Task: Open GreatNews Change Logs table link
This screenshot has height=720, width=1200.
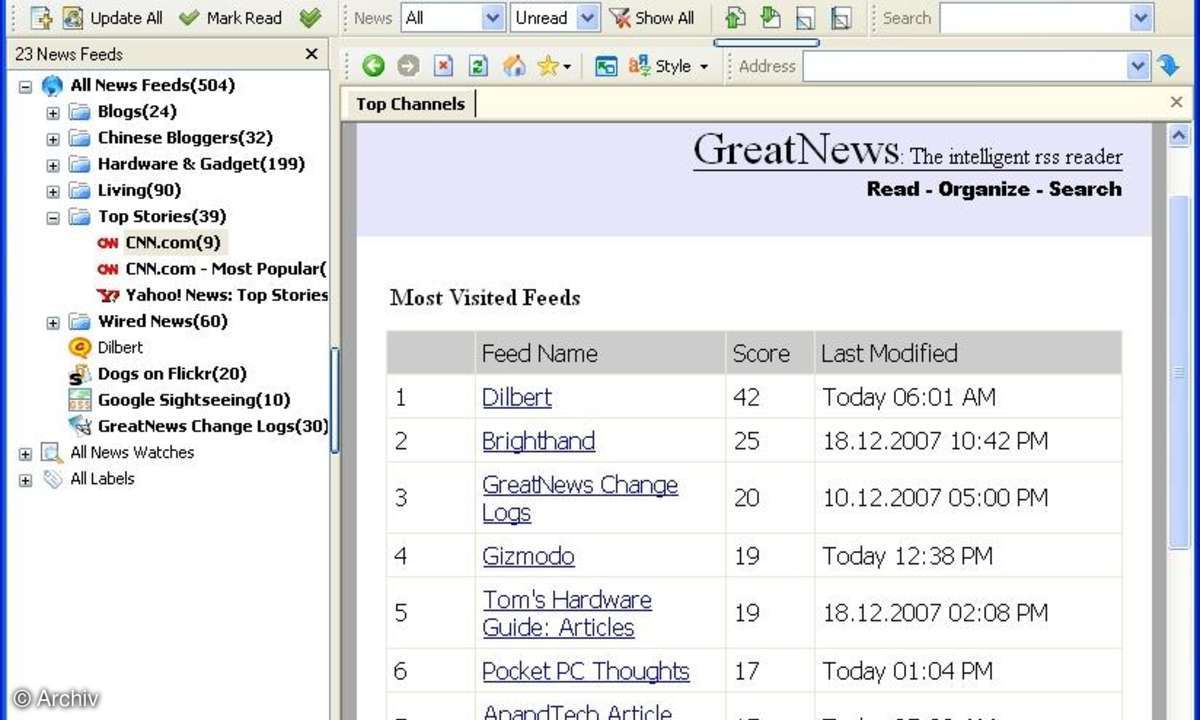Action: [580, 498]
